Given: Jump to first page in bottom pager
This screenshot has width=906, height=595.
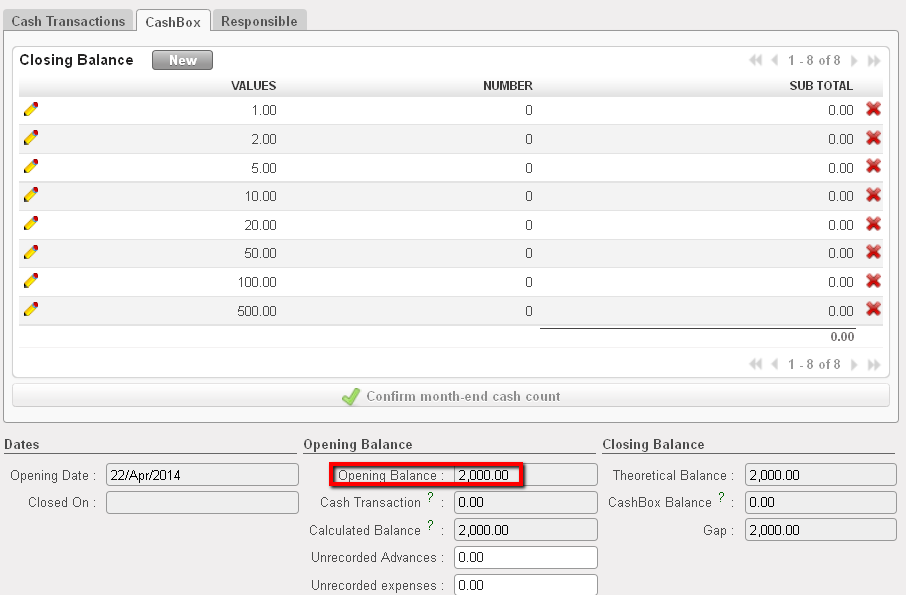Looking at the screenshot, I should 755,365.
